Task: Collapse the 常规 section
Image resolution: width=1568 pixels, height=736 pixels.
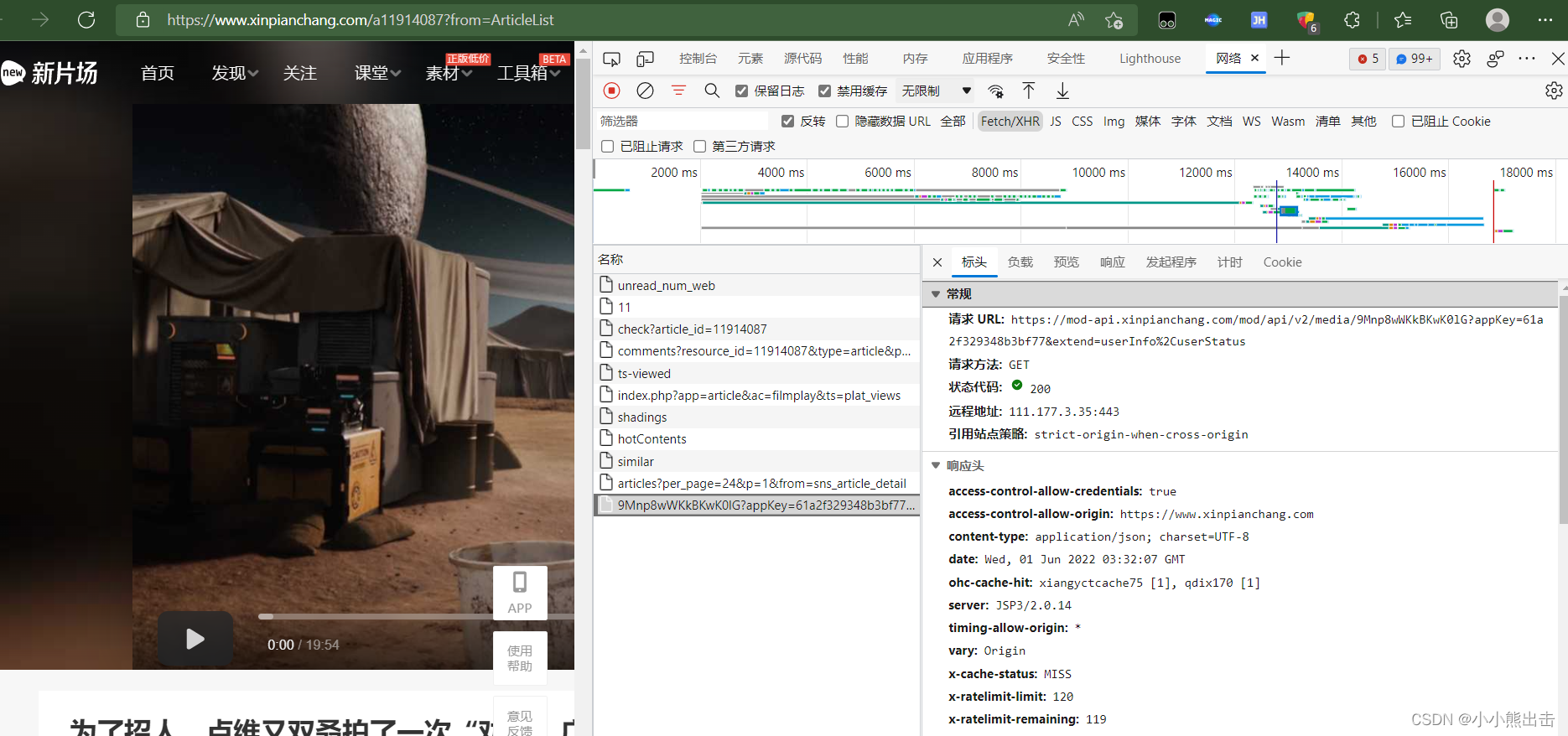Action: pyautogui.click(x=936, y=294)
